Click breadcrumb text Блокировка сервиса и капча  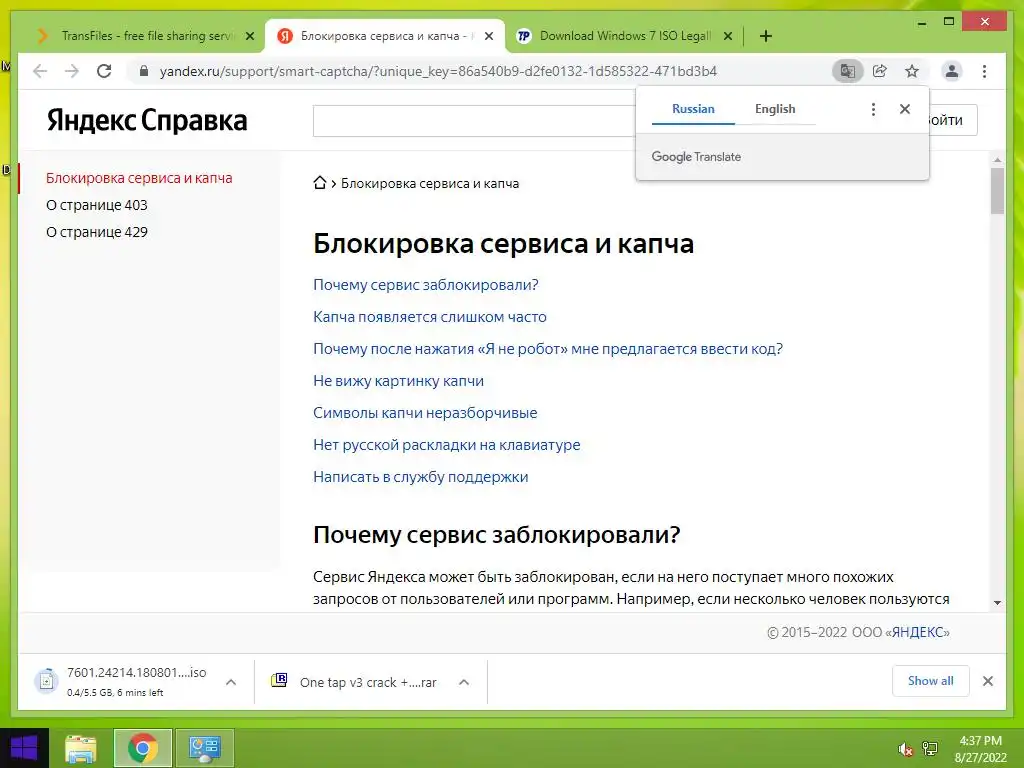point(430,184)
